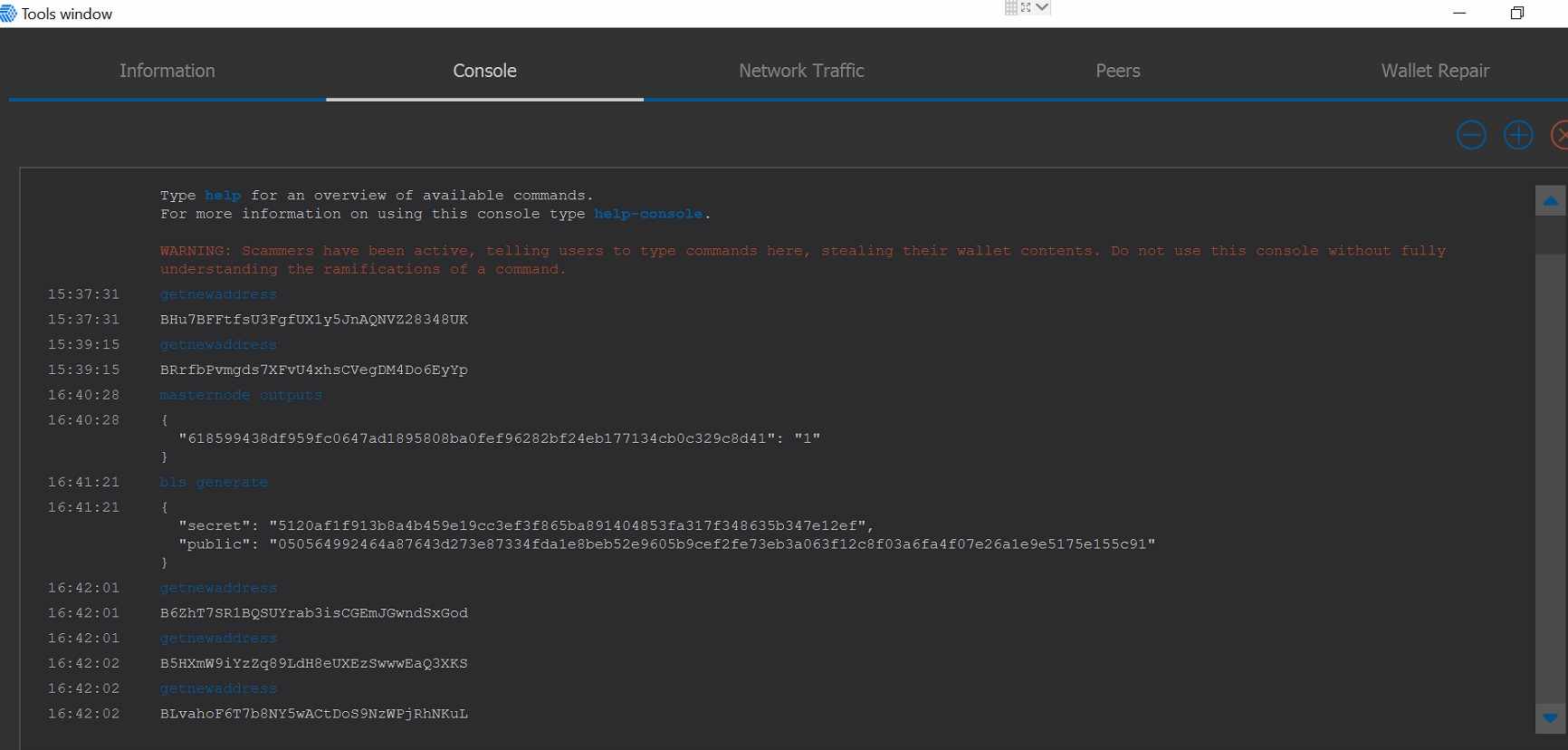The height and width of the screenshot is (750, 1568).
Task: Click the red scammer WARNING text
Action: click(x=803, y=260)
